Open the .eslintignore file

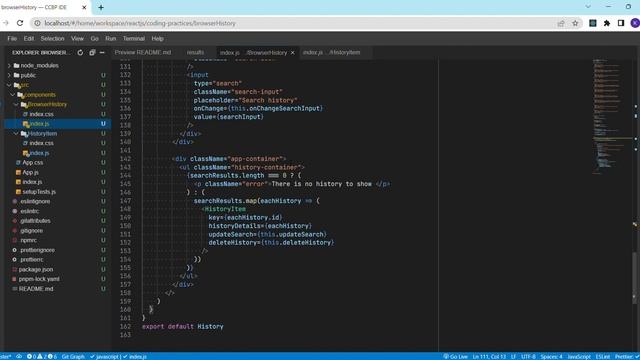click(35, 201)
